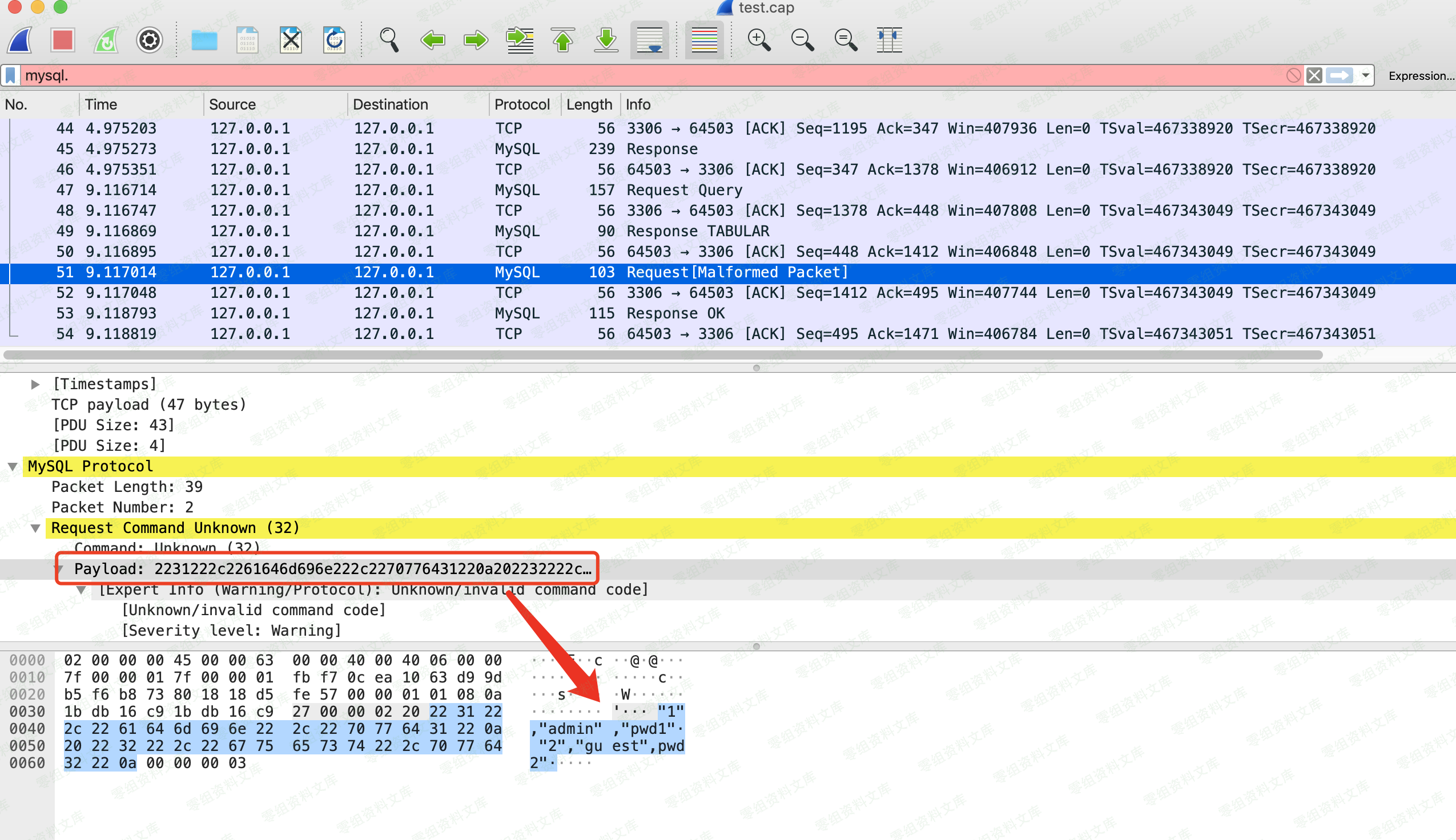Viewport: 1456px width, 840px height.
Task: Open the Expression... filter builder
Action: [x=1420, y=75]
